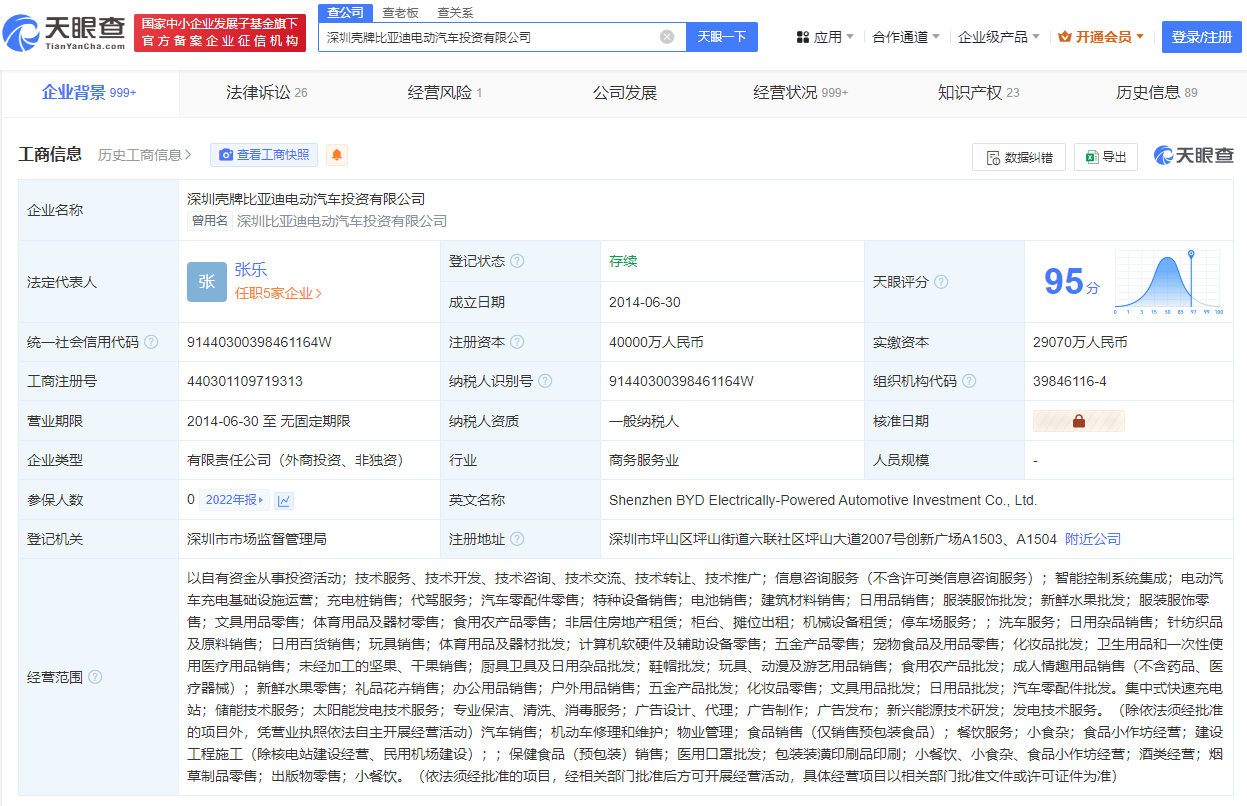Click the 天眼查 watermark logo near export
The image size is (1247, 806).
pos(1194,156)
